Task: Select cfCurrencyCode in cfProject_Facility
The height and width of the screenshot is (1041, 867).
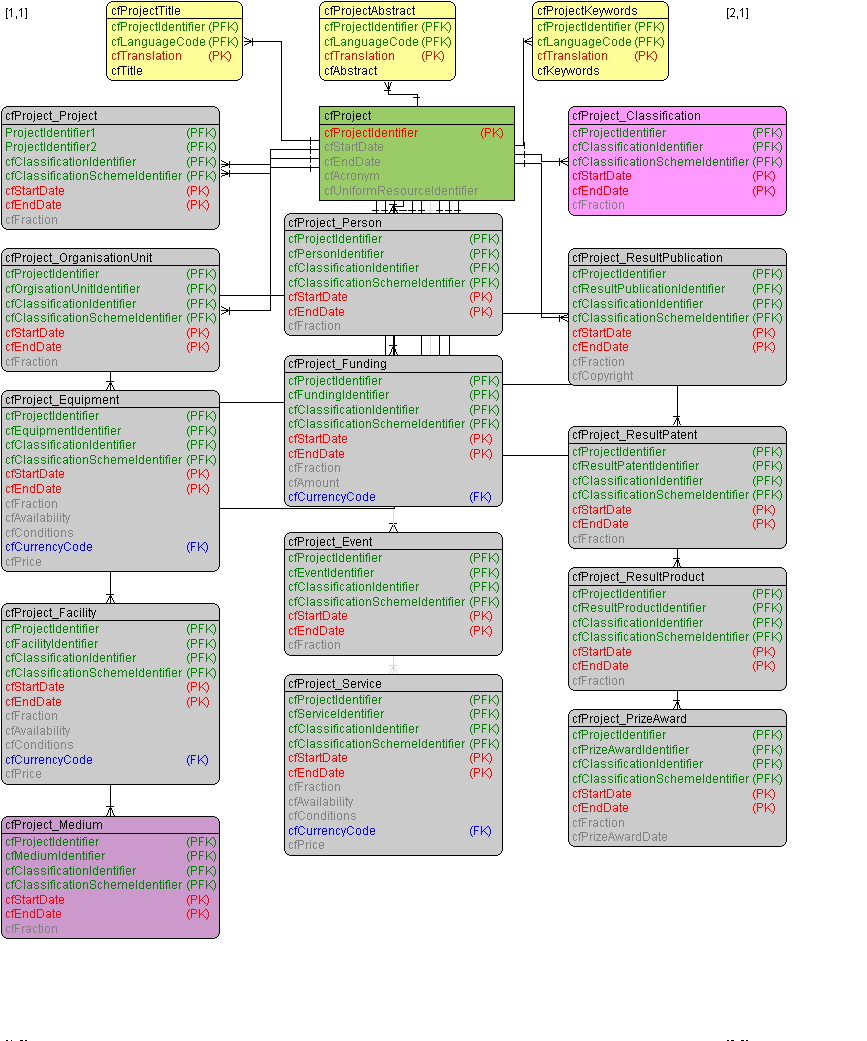Action: click(x=49, y=760)
